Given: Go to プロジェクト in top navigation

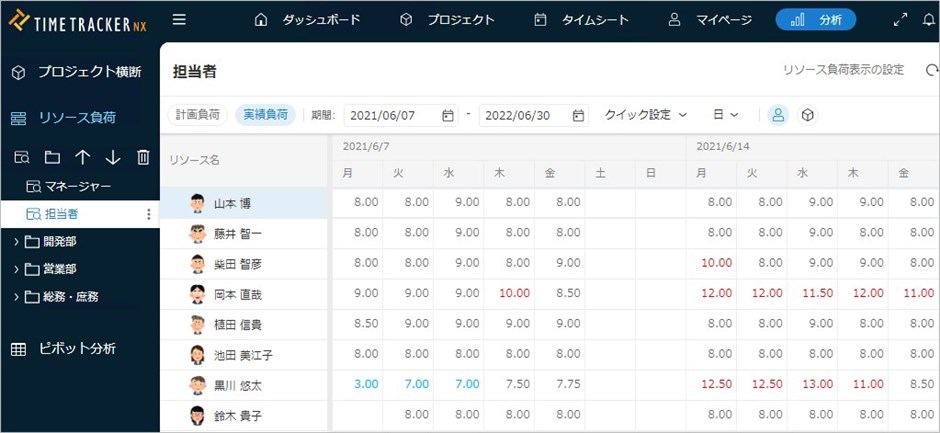Looking at the screenshot, I should [447, 19].
